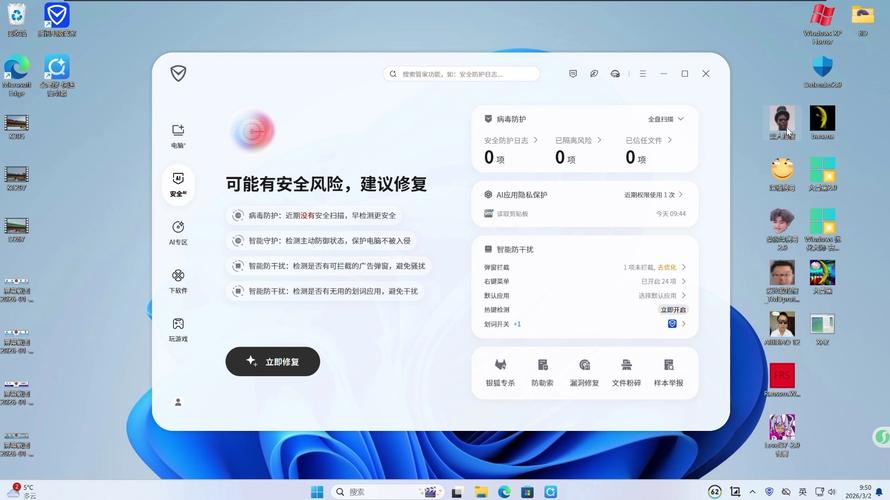
Task: Launch the 银狐专杀 tool
Action: pos(500,371)
